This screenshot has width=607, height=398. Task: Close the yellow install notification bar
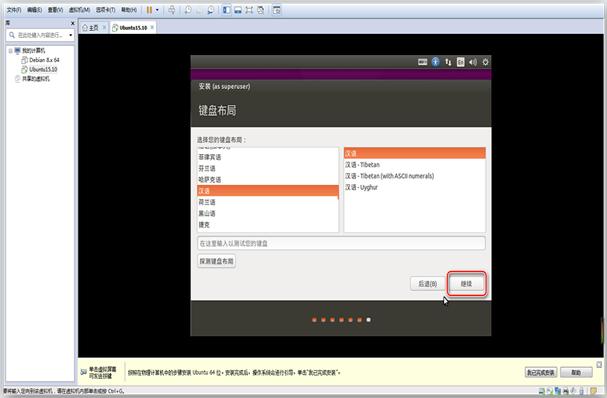(599, 365)
